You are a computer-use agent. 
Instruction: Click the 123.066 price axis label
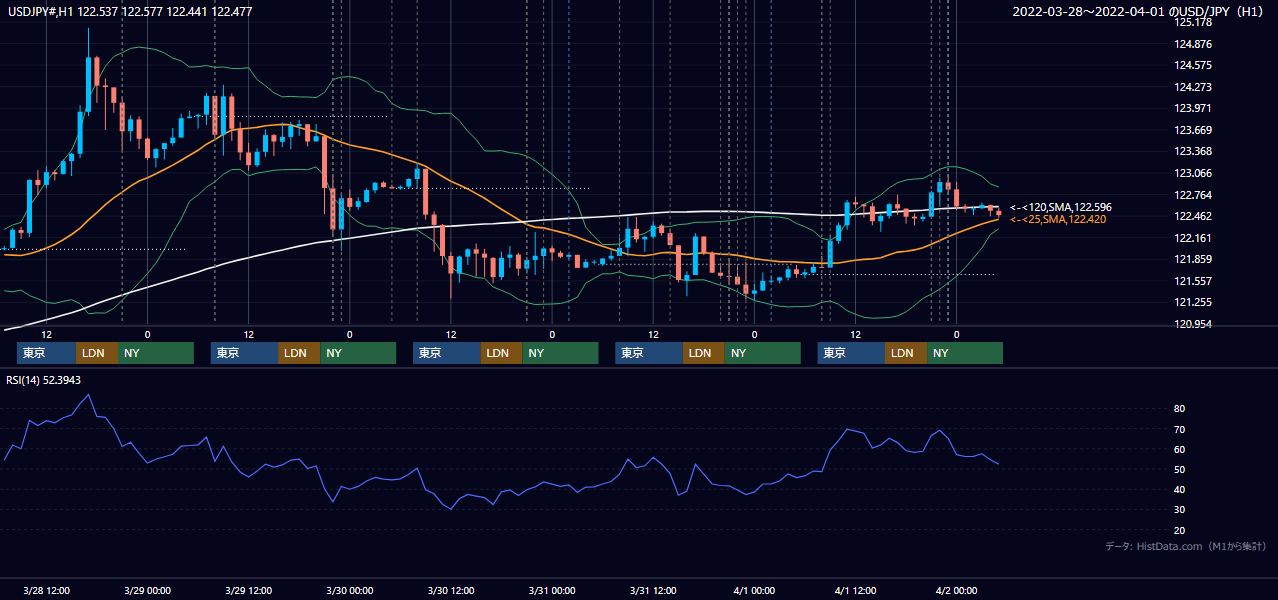pyautogui.click(x=1192, y=174)
